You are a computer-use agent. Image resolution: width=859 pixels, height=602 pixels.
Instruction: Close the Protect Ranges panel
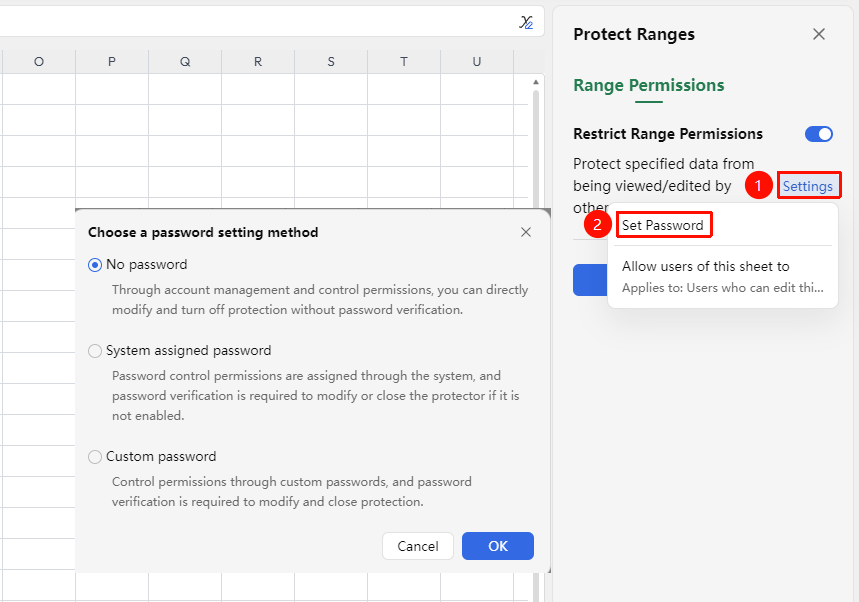tap(818, 34)
